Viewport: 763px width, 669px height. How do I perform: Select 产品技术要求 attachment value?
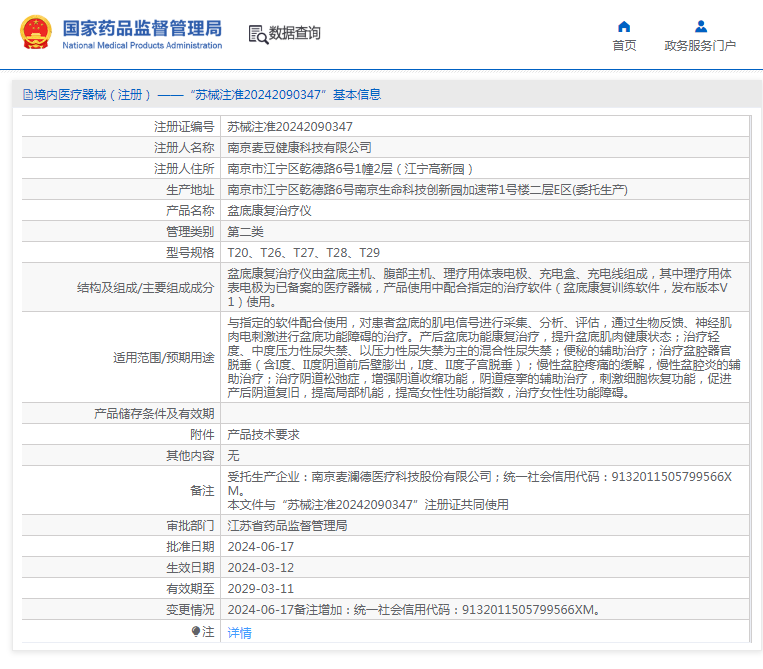pyautogui.click(x=263, y=434)
